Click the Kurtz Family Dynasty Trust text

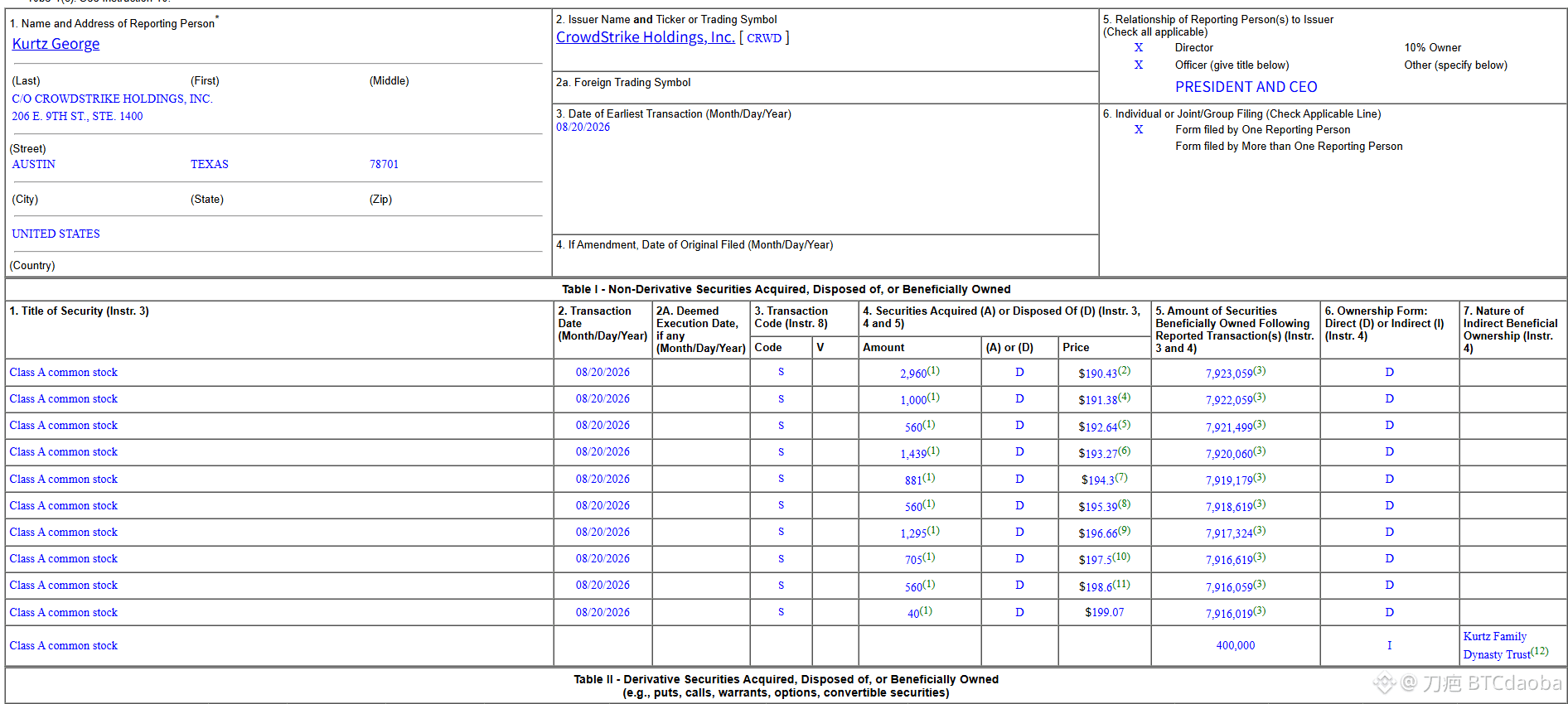(1497, 645)
